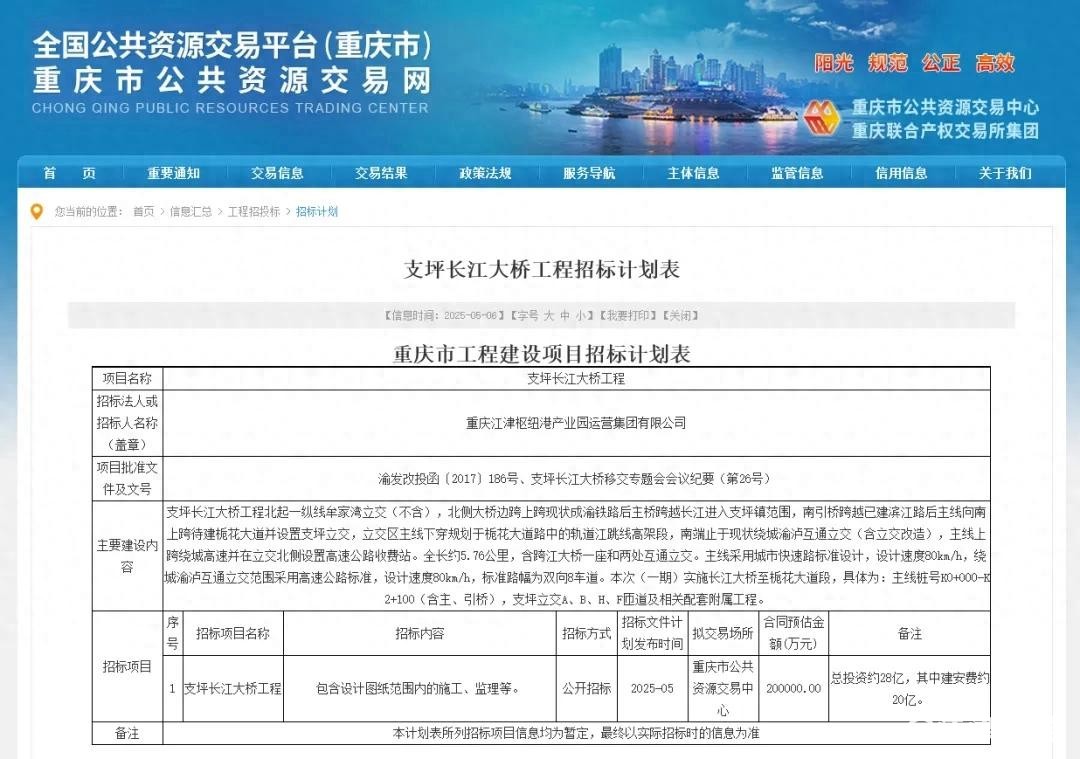Screen dimensions: 1080x759
Task: Click the 招标项目名称 column header
Action: (x=233, y=633)
